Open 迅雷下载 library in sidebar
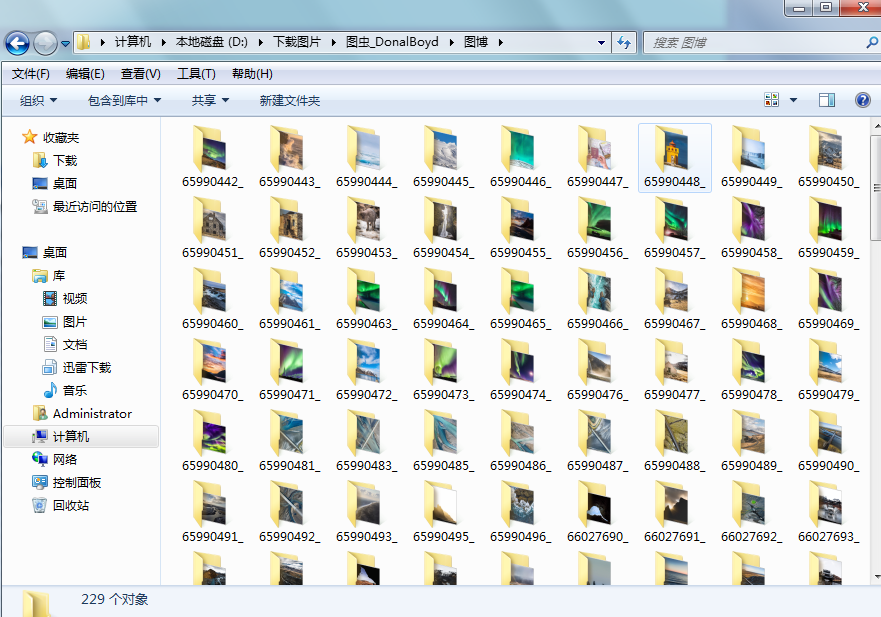 [x=86, y=368]
